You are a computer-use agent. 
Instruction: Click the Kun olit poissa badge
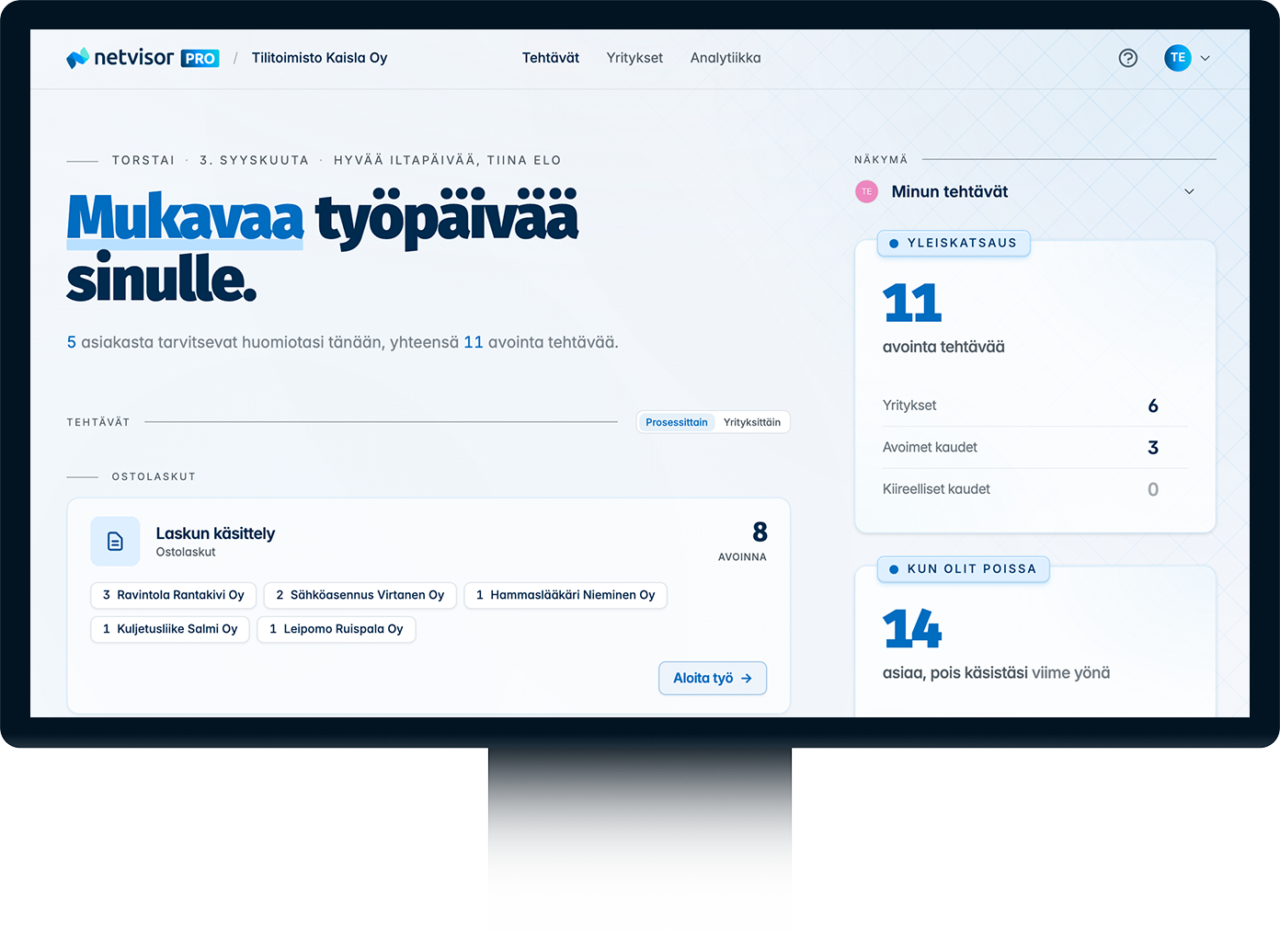(x=964, y=569)
